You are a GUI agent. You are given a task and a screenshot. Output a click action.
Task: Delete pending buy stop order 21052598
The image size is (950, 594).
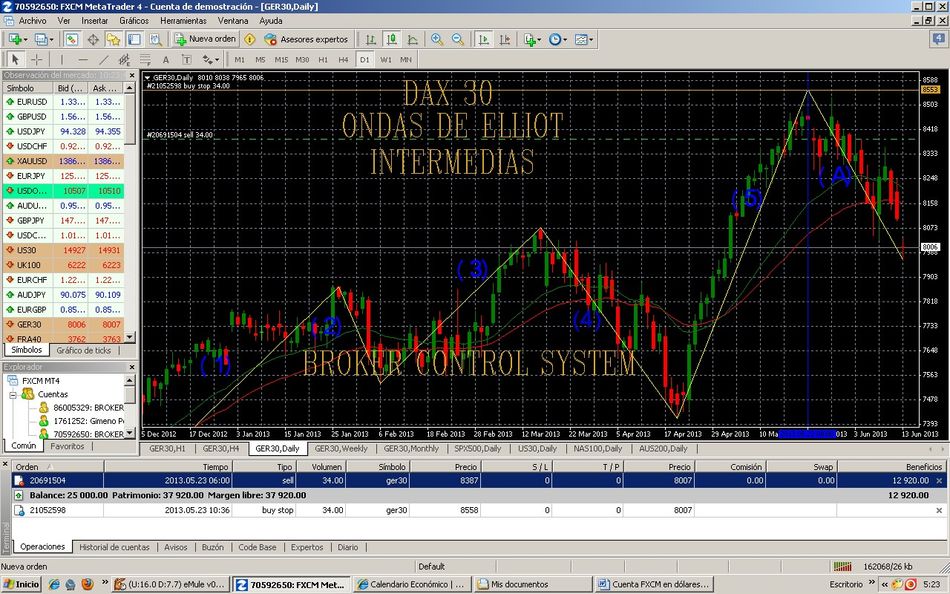[939, 510]
